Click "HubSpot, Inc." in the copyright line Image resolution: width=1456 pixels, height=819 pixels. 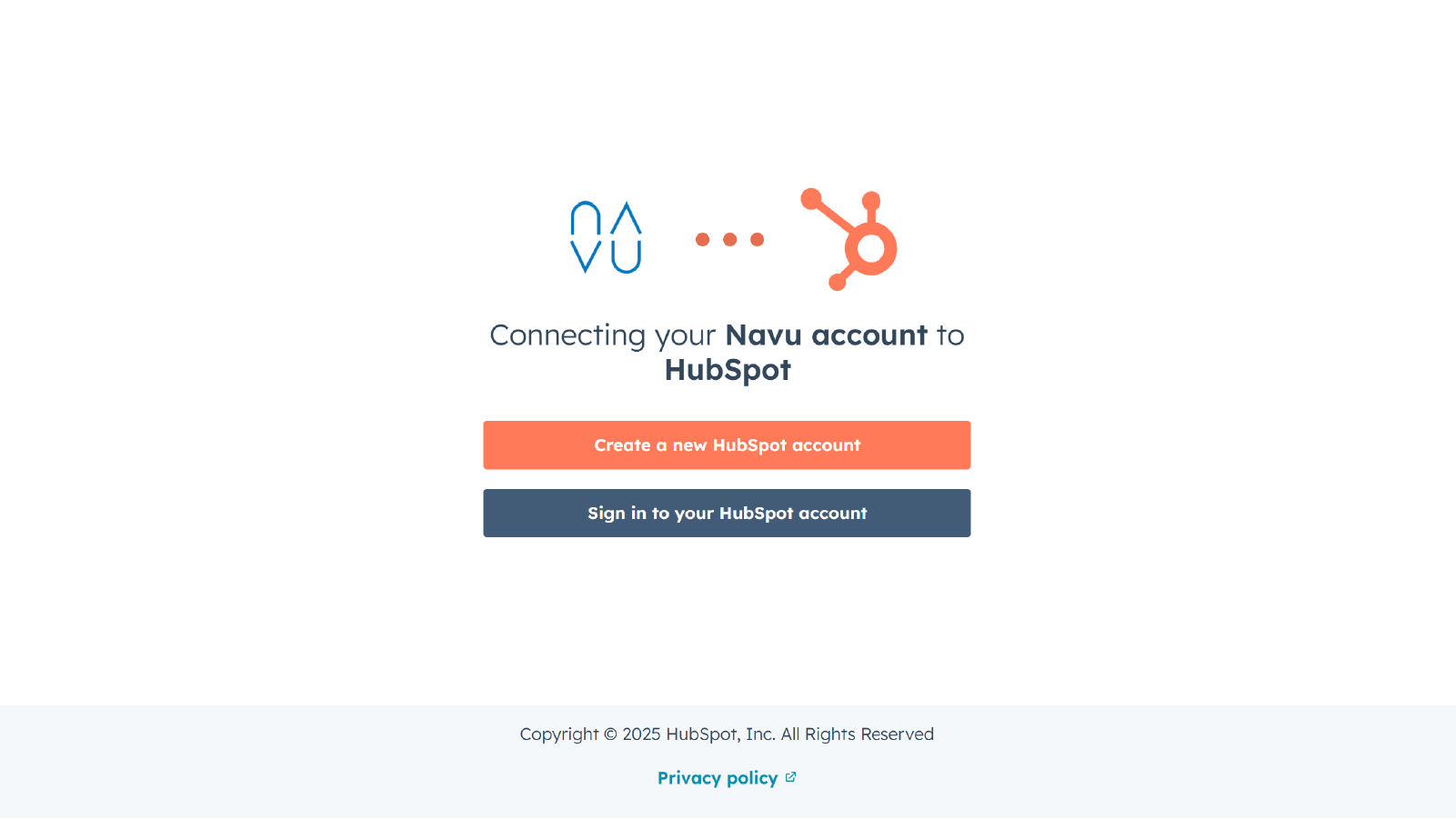[x=721, y=734]
